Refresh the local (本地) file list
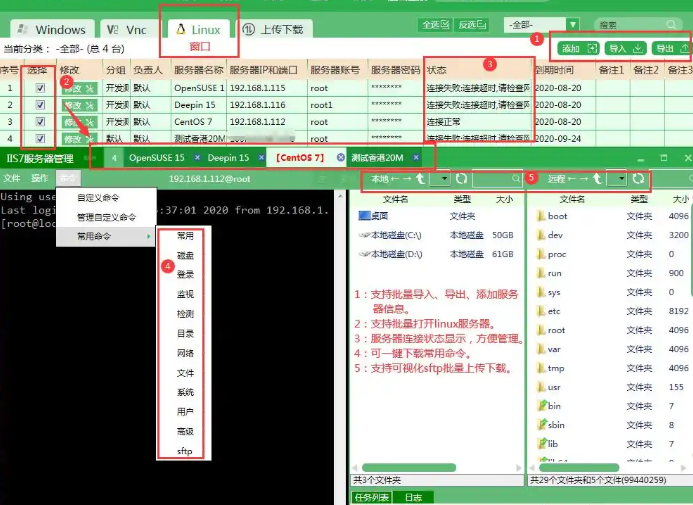 [461, 178]
